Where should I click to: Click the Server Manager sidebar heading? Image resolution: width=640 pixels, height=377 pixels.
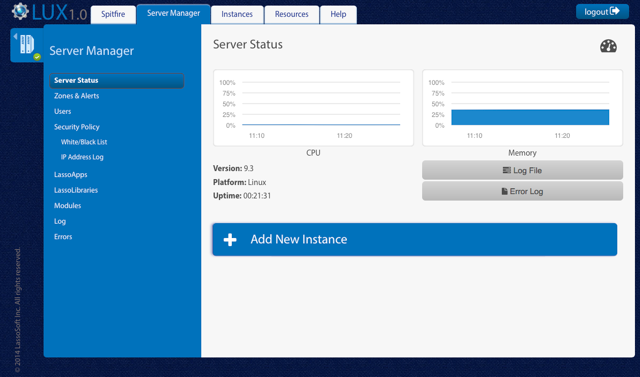(x=91, y=51)
